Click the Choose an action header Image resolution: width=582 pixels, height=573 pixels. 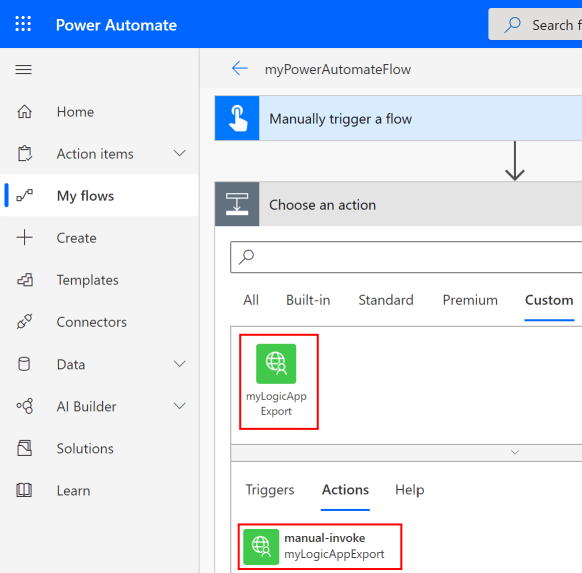click(398, 204)
